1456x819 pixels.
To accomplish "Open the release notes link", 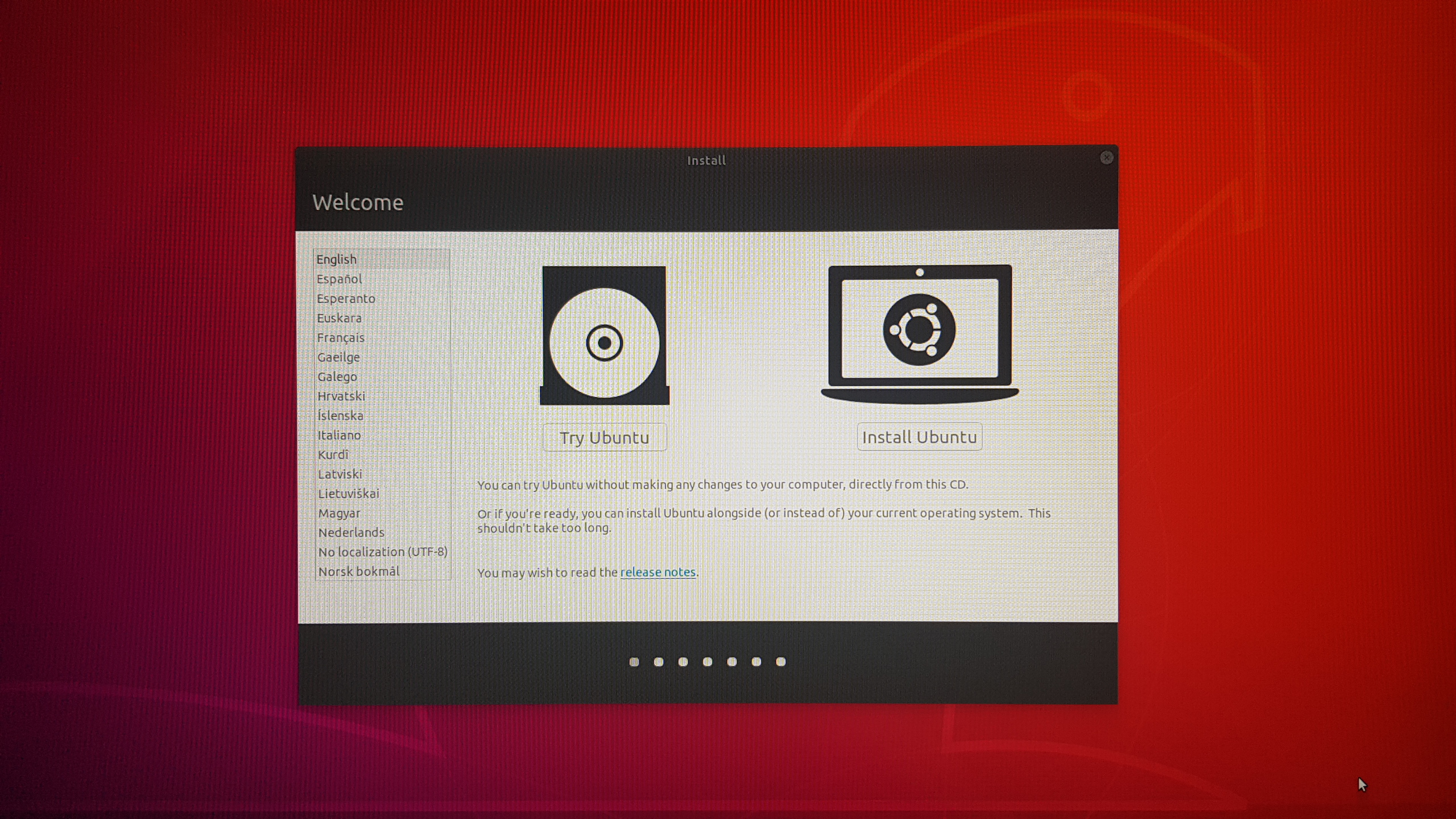I will click(x=657, y=572).
